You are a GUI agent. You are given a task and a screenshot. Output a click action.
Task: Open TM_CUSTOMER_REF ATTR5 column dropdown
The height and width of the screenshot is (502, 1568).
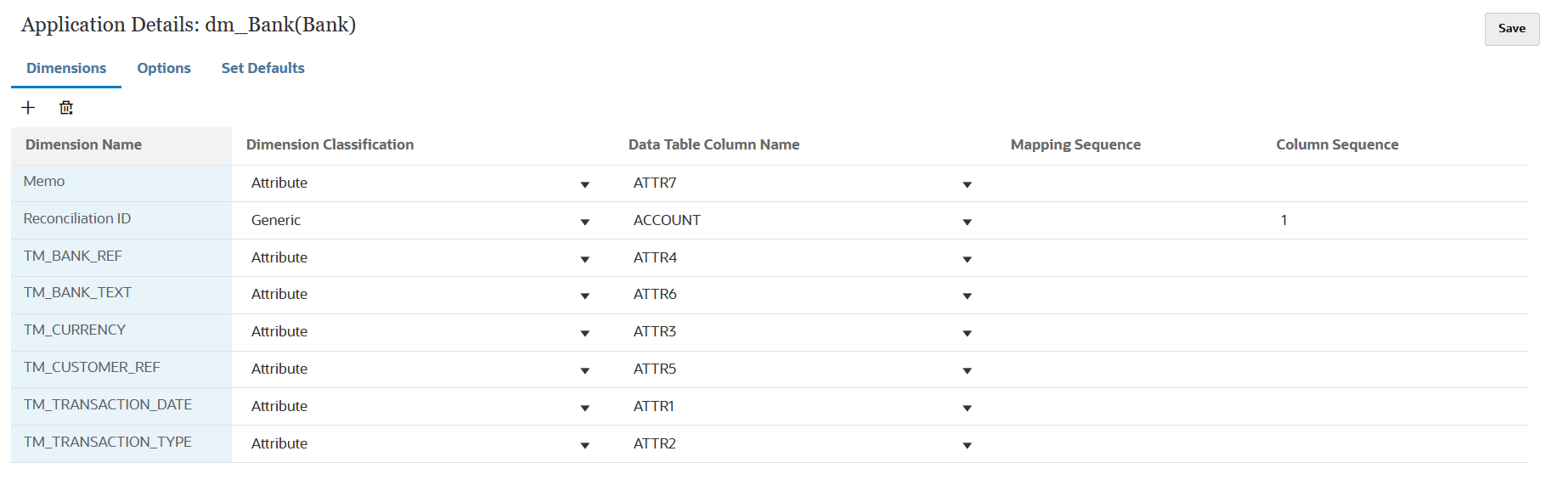[x=967, y=370]
